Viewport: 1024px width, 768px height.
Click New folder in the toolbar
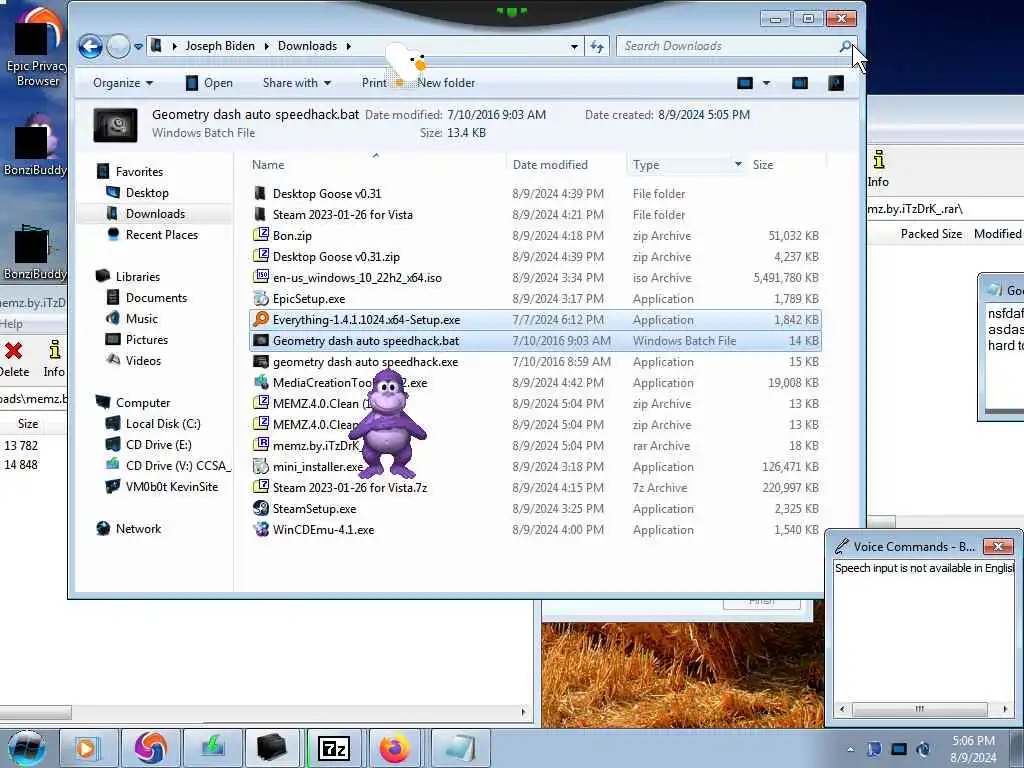tap(446, 83)
